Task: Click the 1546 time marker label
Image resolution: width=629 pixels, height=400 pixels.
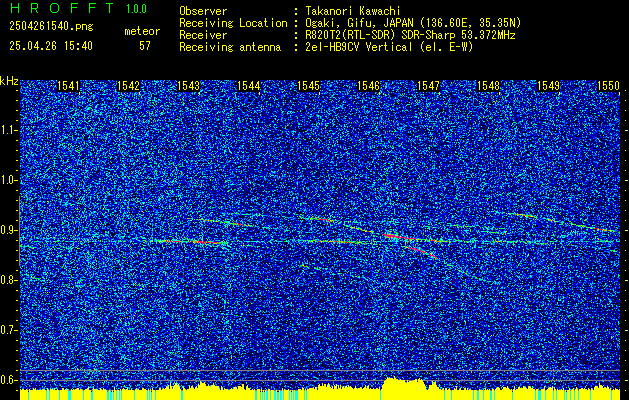Action: 369,86
